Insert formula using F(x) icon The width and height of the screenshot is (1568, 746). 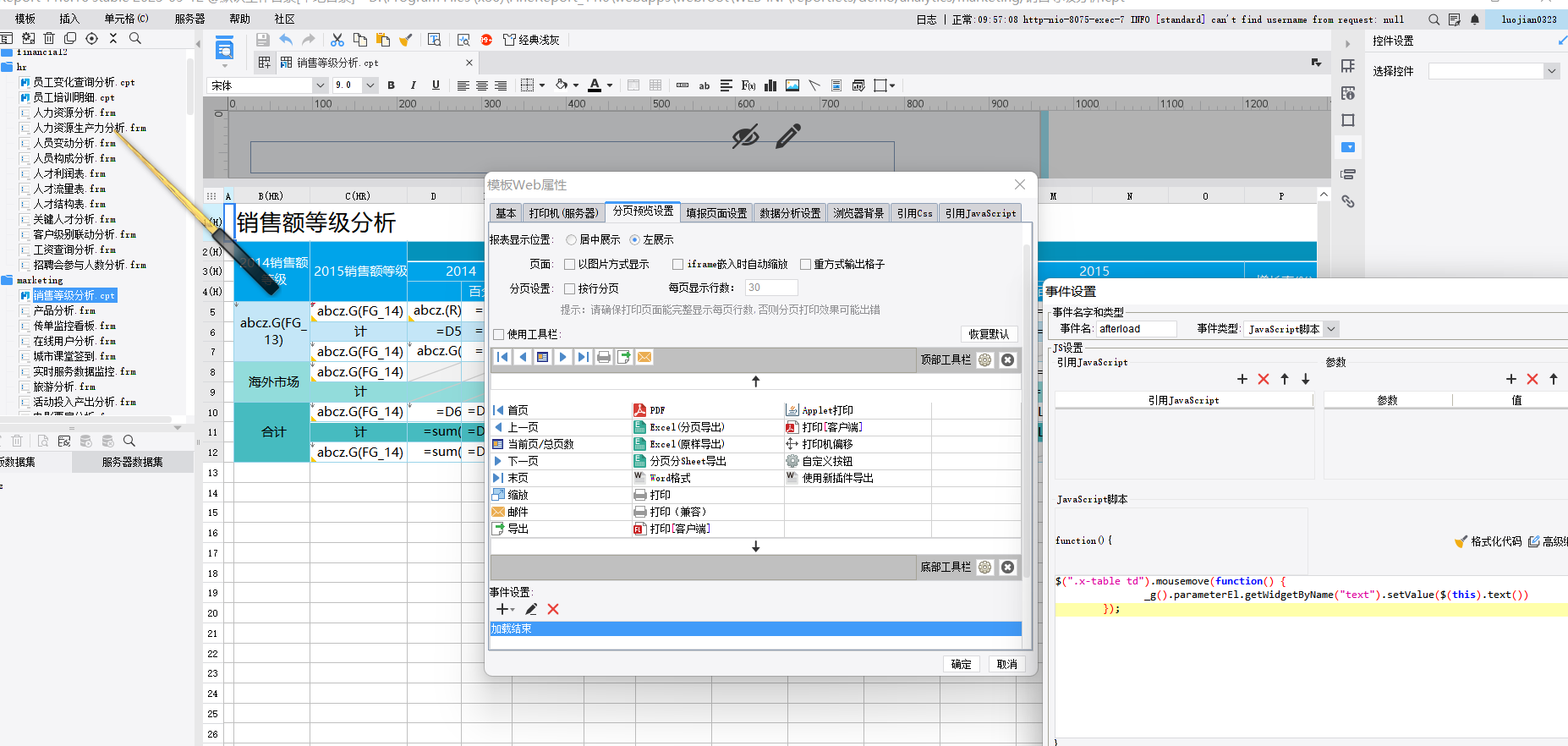pos(748,85)
